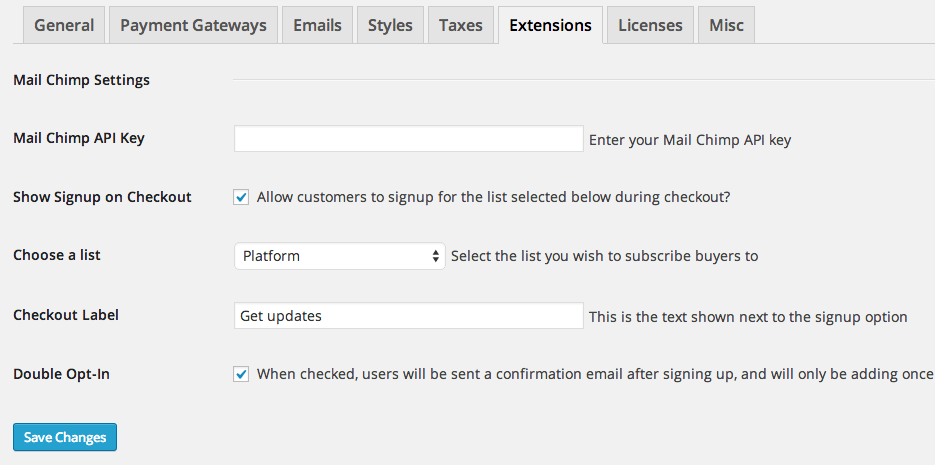
Task: Switch to the Misc tab
Action: (726, 25)
